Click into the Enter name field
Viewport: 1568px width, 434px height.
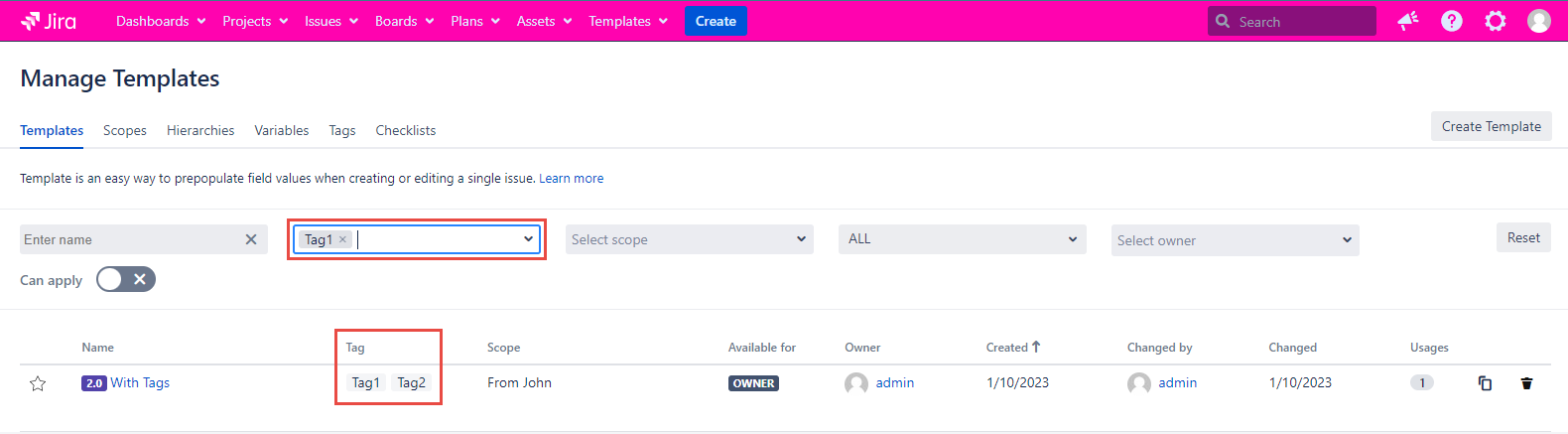(x=129, y=239)
